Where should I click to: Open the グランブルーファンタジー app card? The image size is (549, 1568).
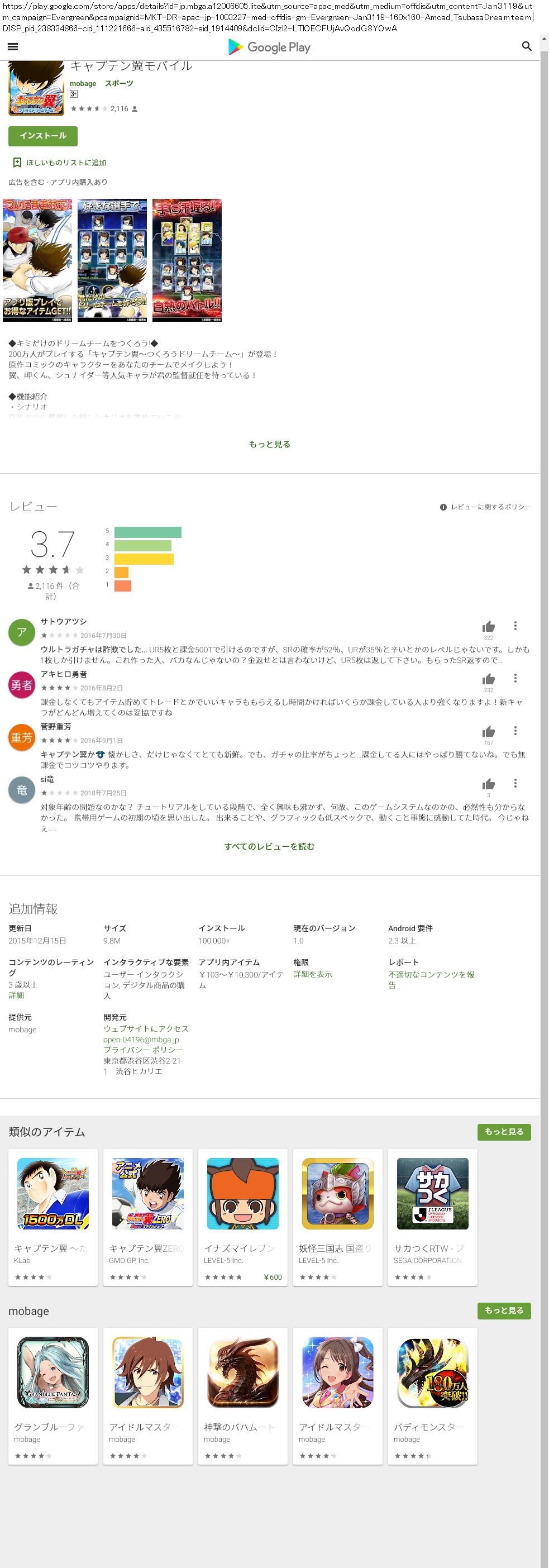point(53,1396)
